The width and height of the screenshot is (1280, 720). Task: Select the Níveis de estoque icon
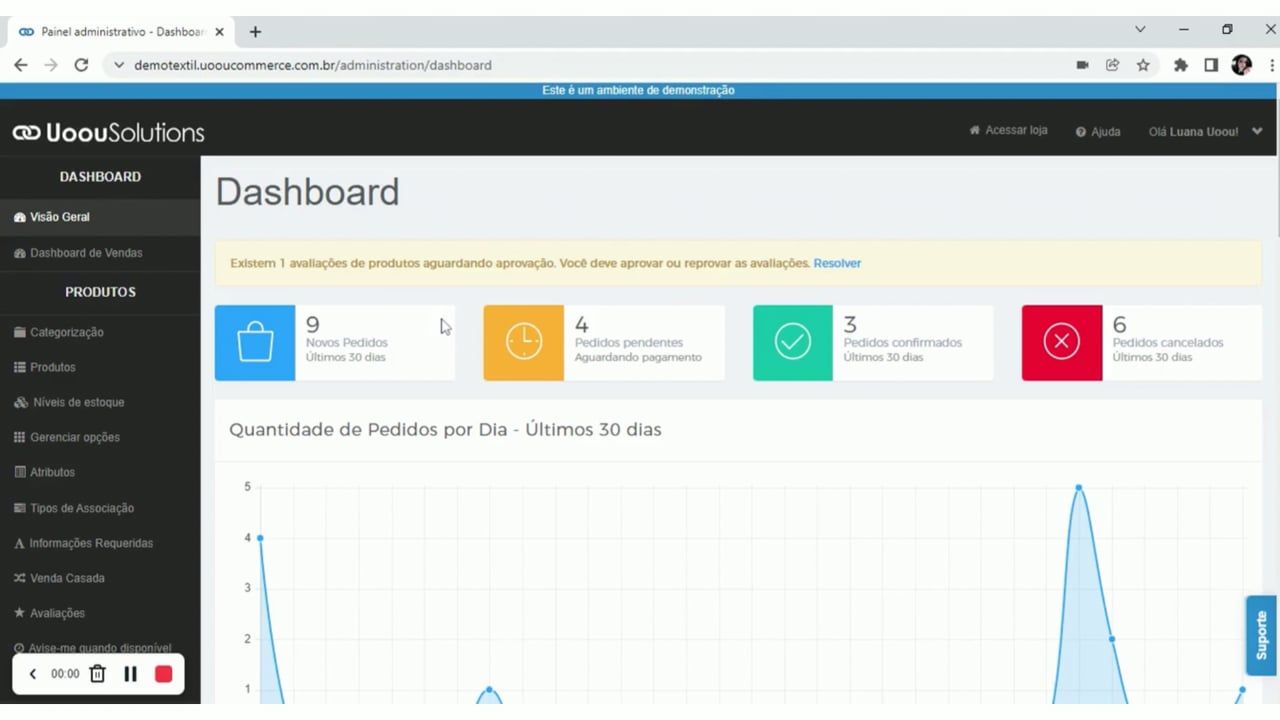coord(20,402)
